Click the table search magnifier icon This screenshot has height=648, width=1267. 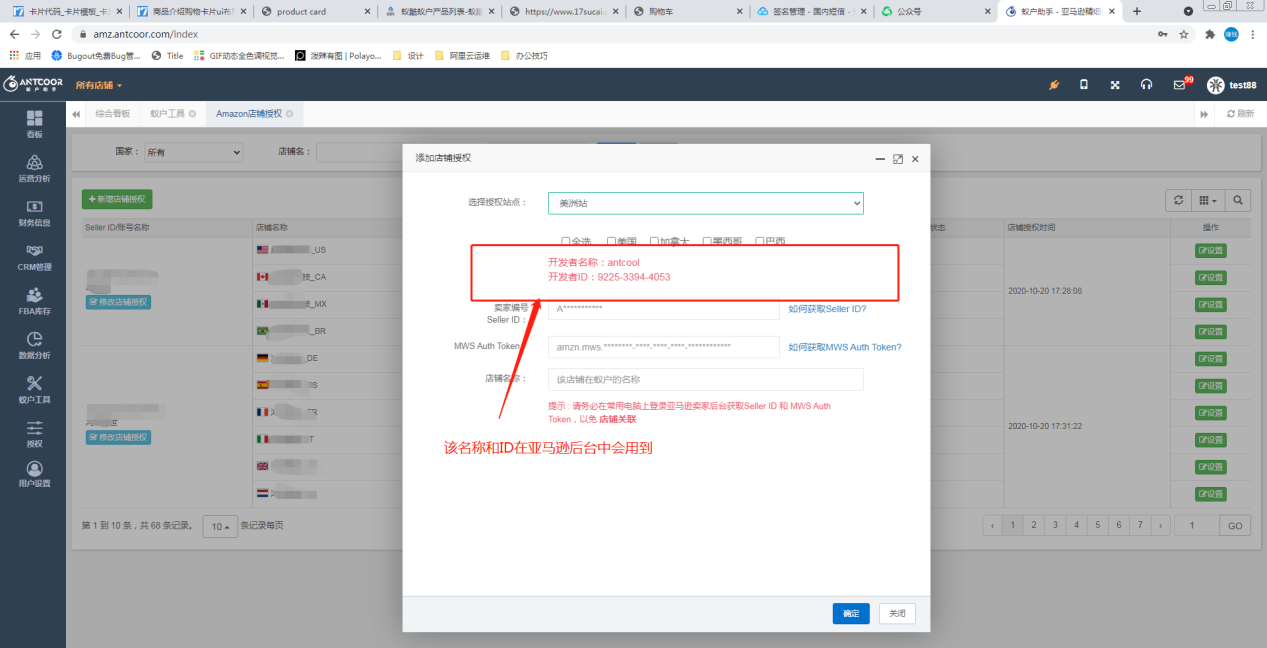[1238, 201]
